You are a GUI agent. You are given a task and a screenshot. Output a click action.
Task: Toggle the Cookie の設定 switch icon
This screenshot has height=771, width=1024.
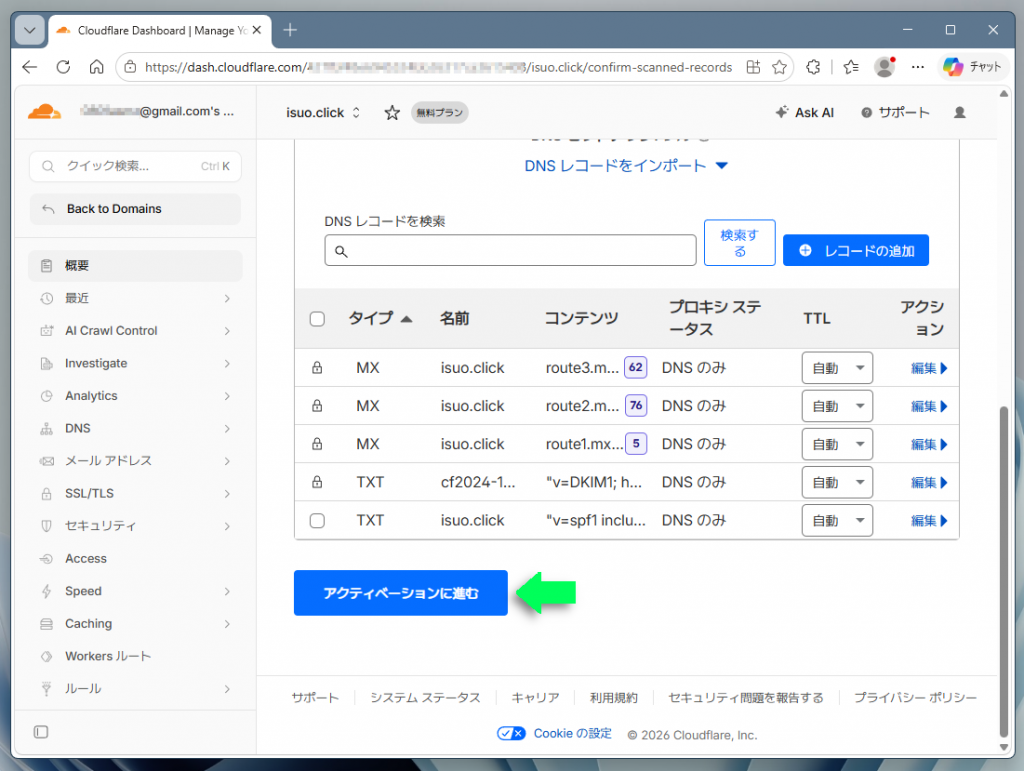pyautogui.click(x=511, y=733)
